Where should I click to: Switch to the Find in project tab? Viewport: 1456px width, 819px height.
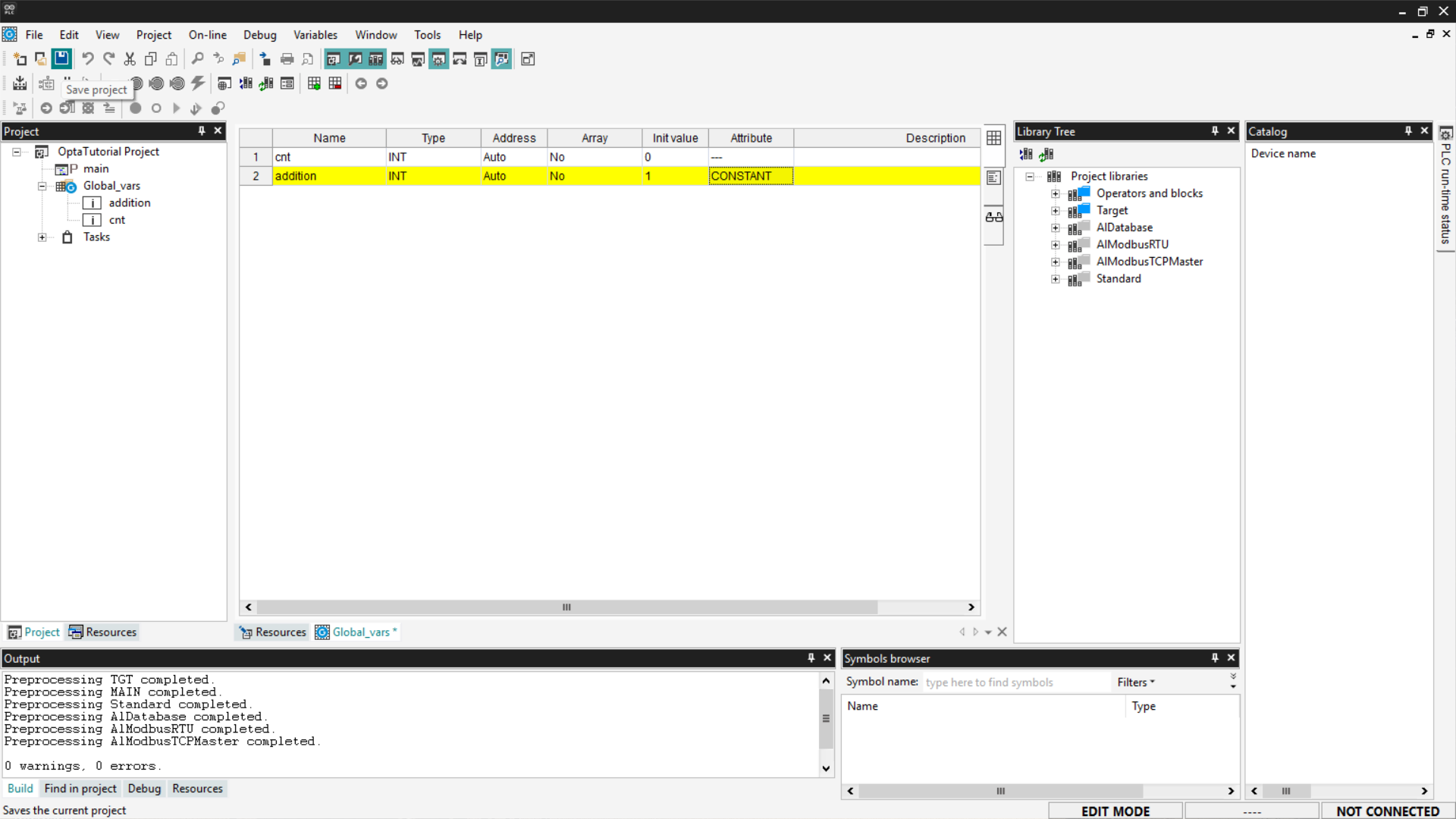pyautogui.click(x=80, y=789)
